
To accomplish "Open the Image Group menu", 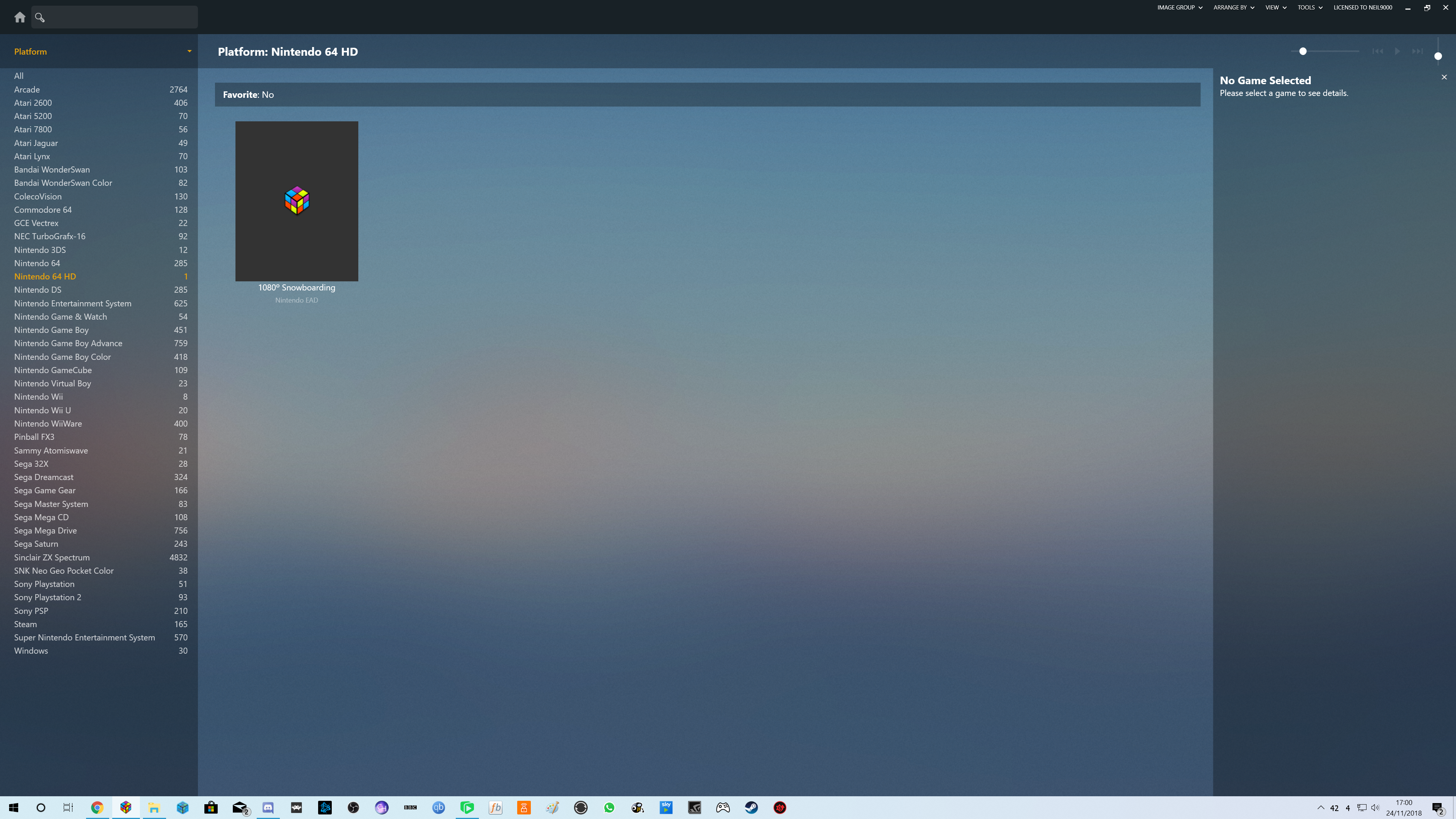I will pyautogui.click(x=1180, y=7).
